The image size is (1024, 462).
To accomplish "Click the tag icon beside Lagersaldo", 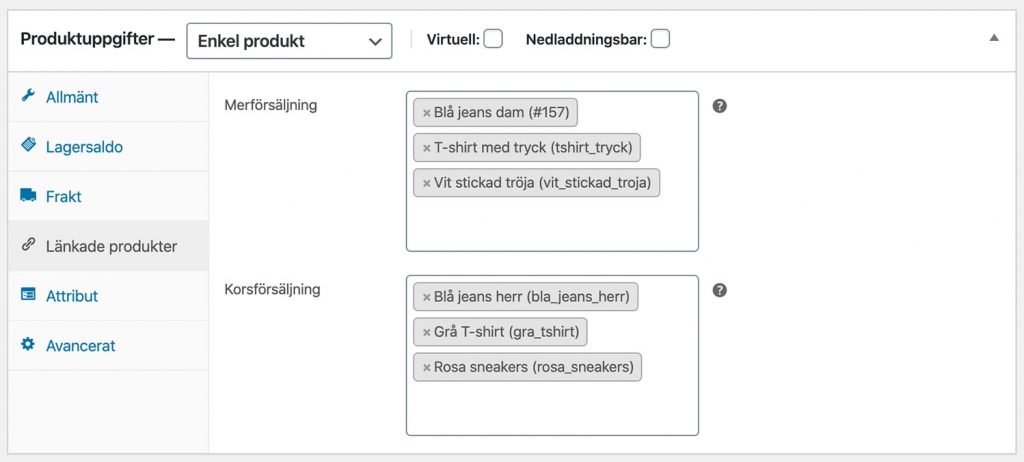I will (28, 145).
